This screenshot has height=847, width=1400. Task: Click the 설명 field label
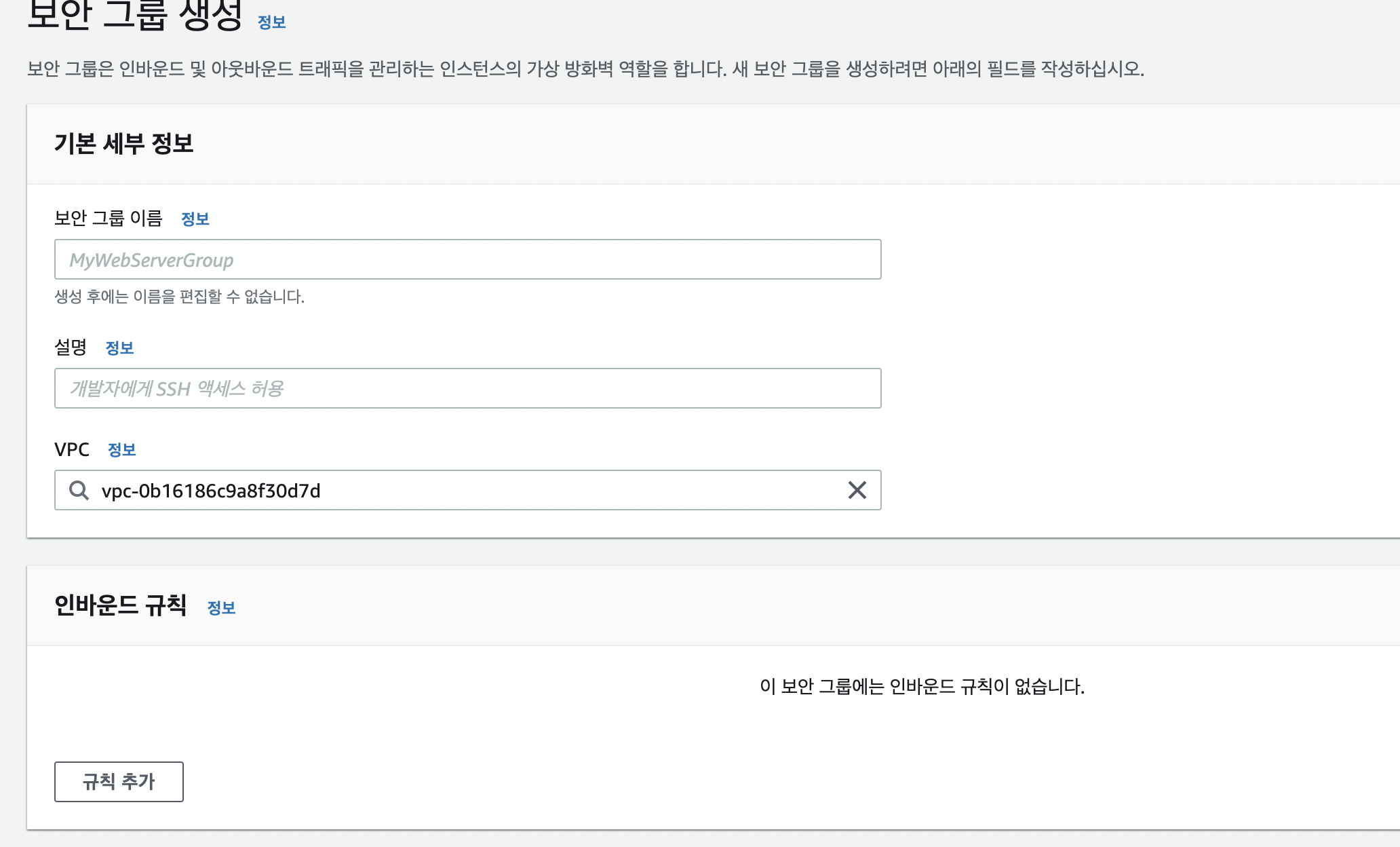[71, 347]
